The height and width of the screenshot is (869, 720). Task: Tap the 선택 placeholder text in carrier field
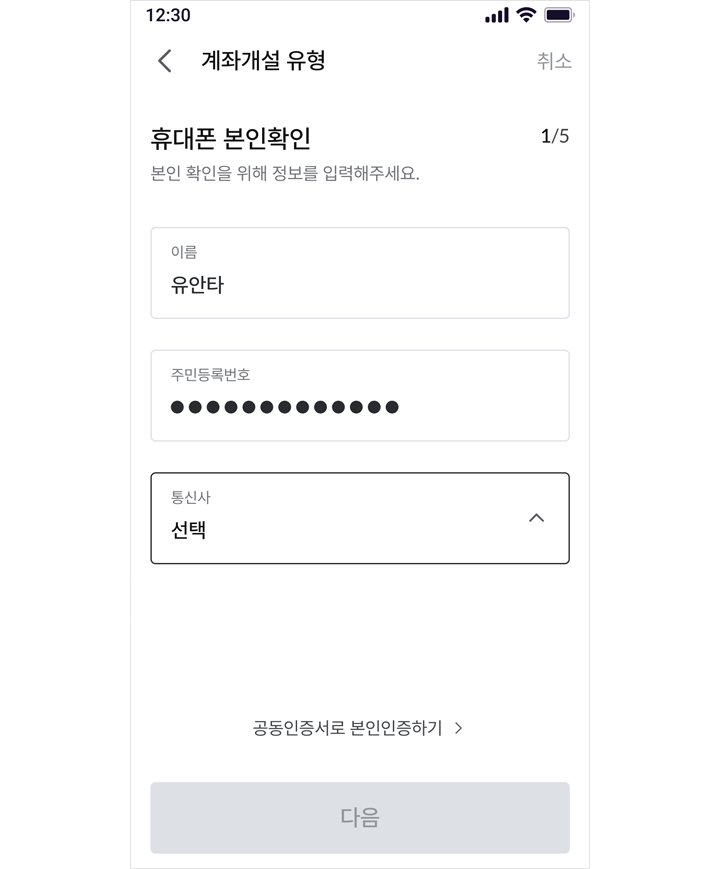click(188, 530)
